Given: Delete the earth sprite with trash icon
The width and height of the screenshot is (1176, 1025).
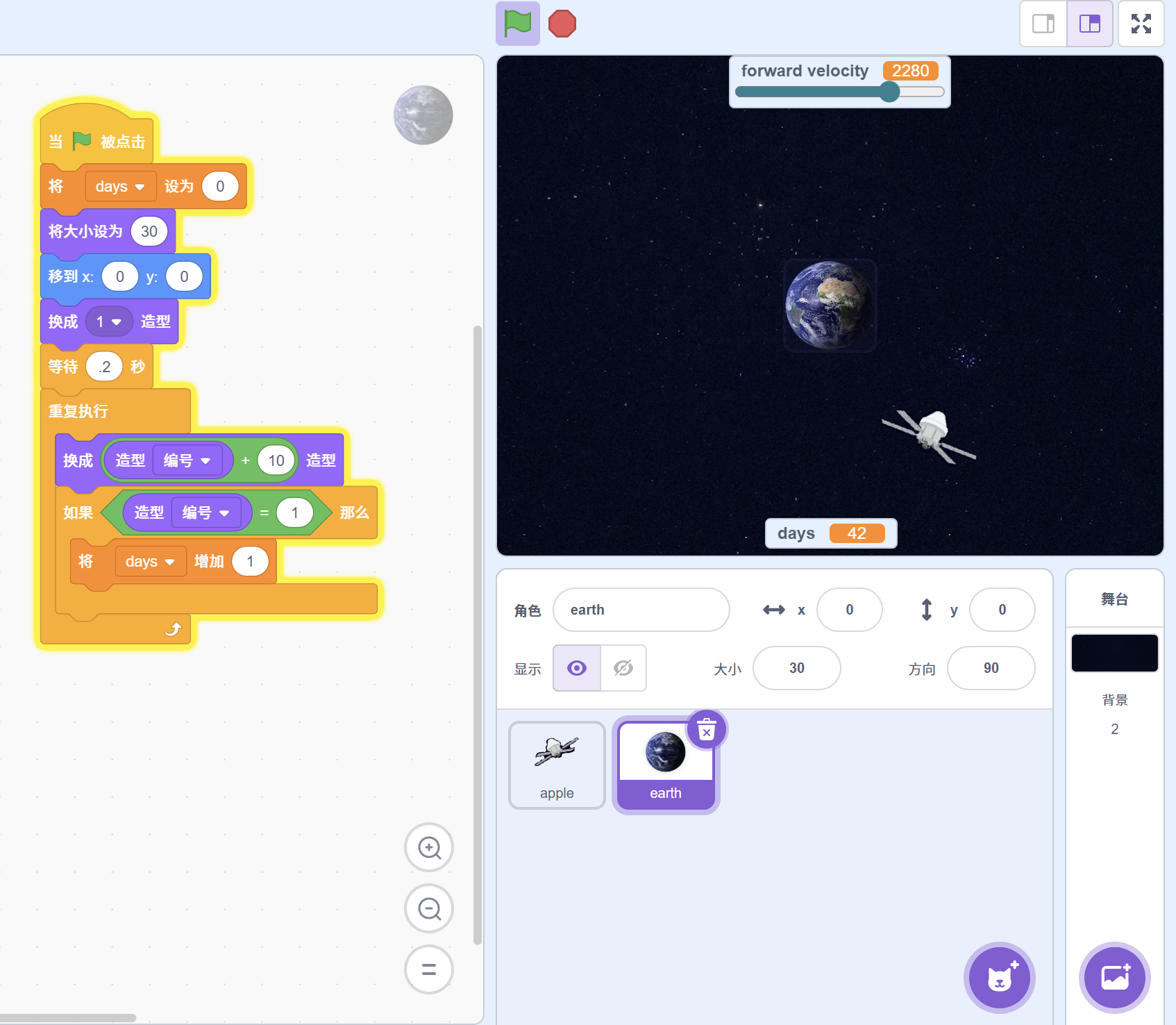Looking at the screenshot, I should pyautogui.click(x=706, y=731).
